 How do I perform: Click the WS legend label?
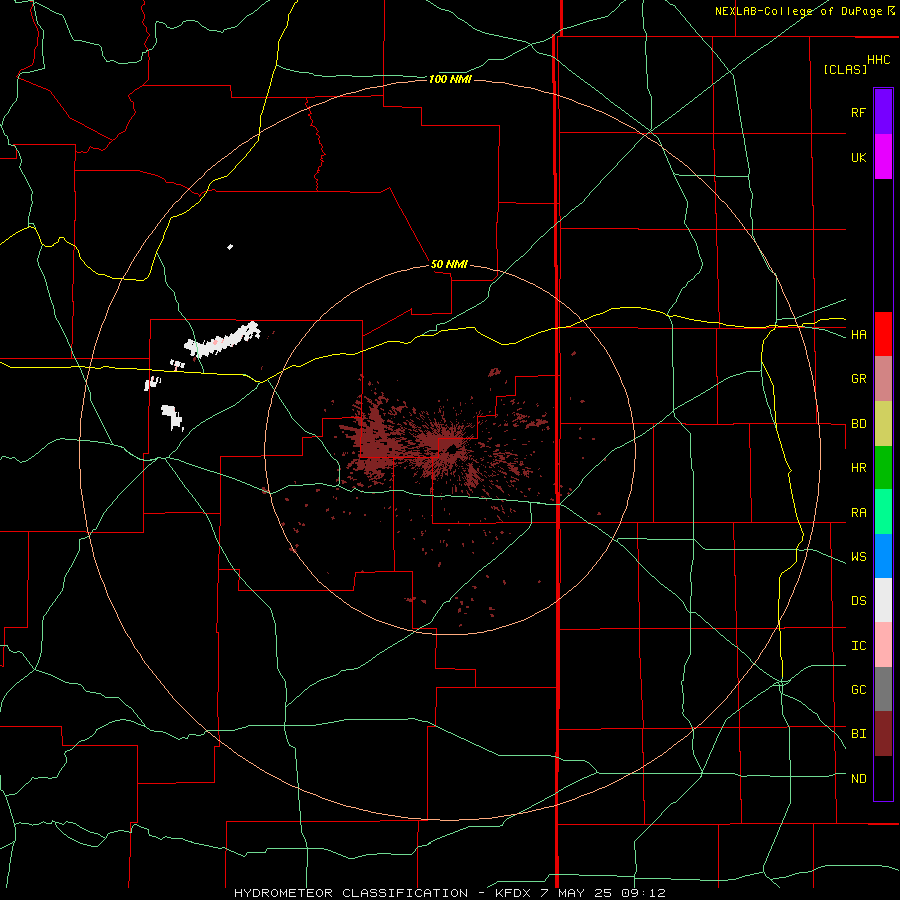pos(858,557)
